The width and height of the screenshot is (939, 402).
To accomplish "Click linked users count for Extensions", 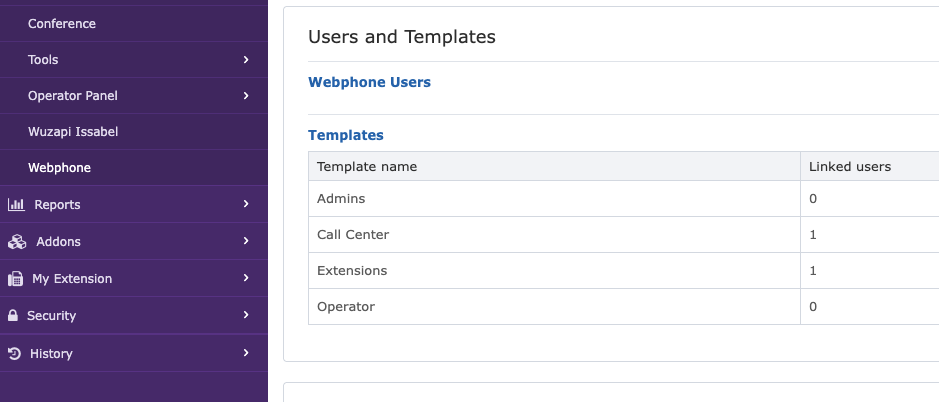I will 813,271.
